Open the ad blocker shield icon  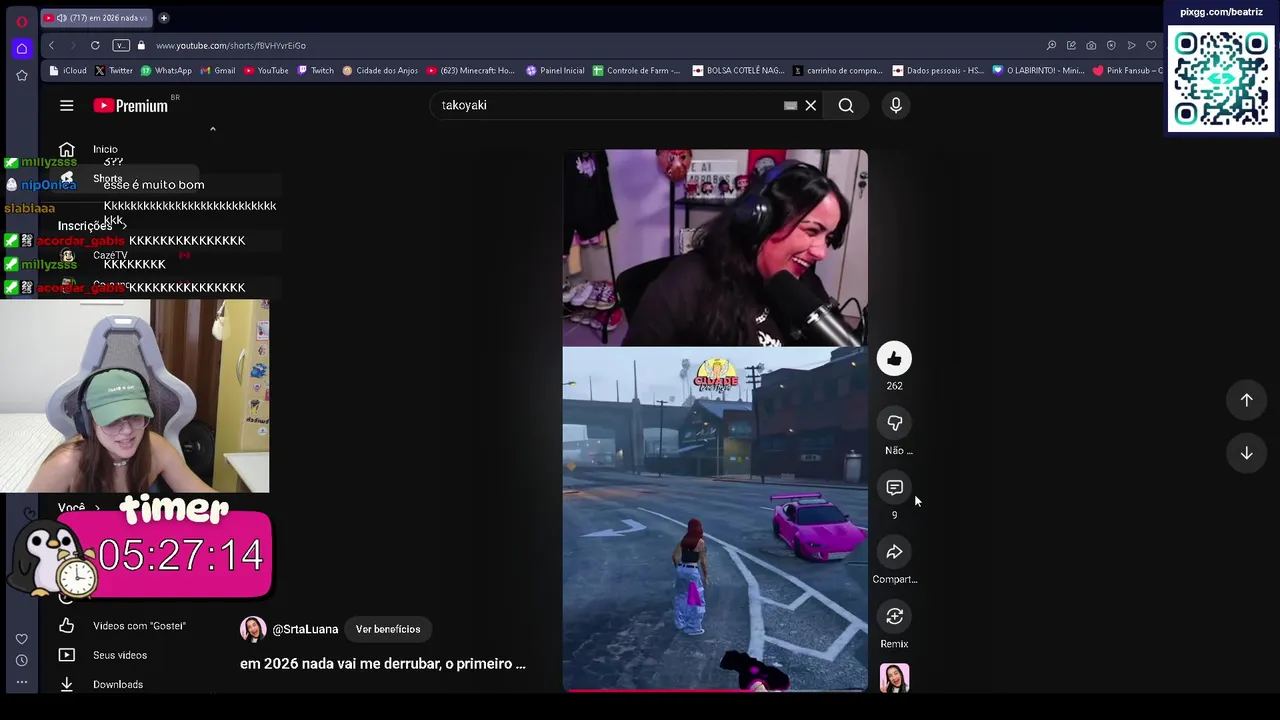[1111, 45]
